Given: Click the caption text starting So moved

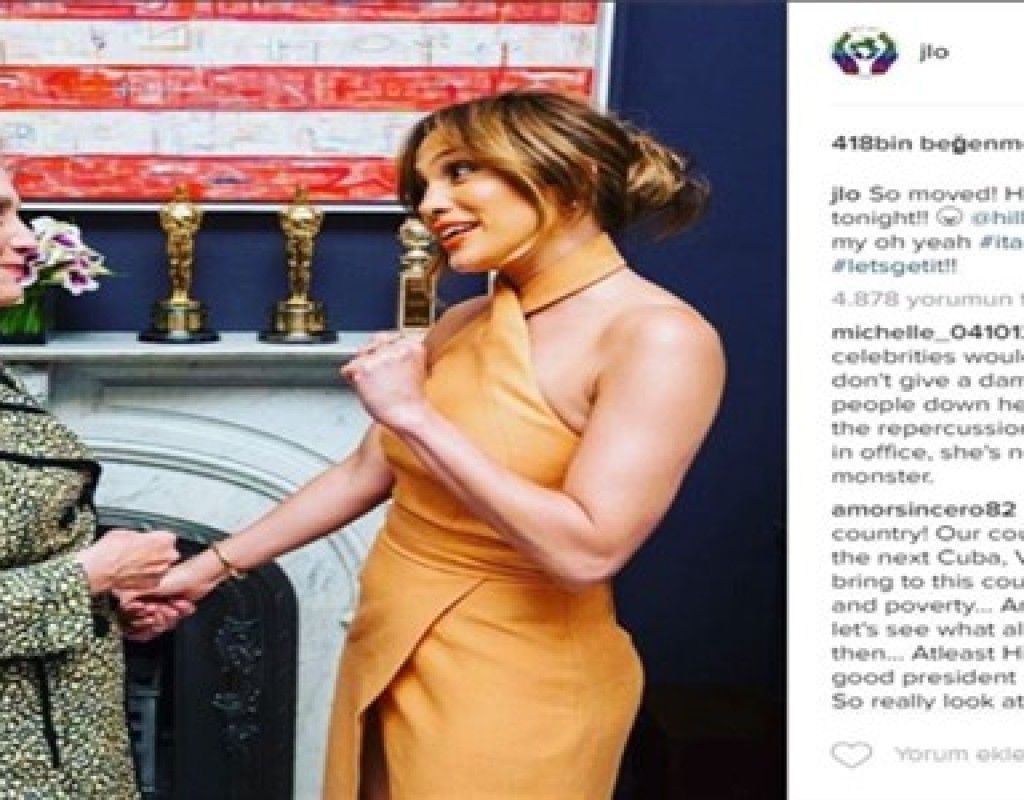Looking at the screenshot, I should point(928,231).
